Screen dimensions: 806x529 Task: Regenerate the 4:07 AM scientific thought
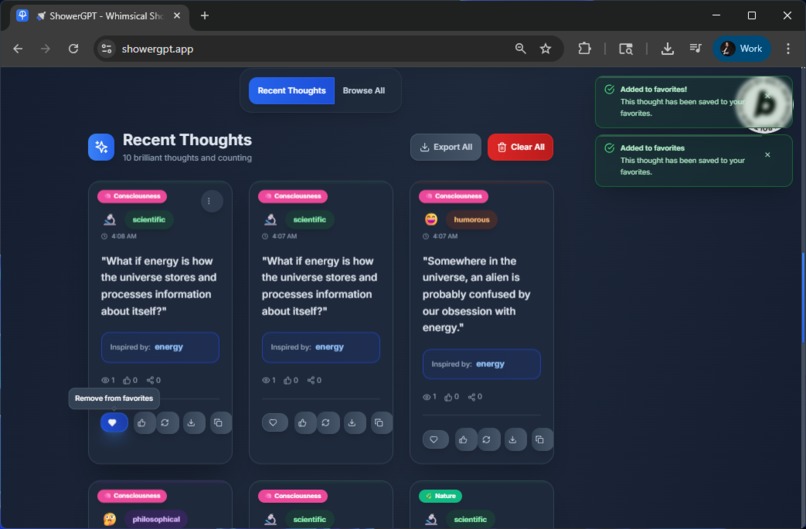point(326,423)
